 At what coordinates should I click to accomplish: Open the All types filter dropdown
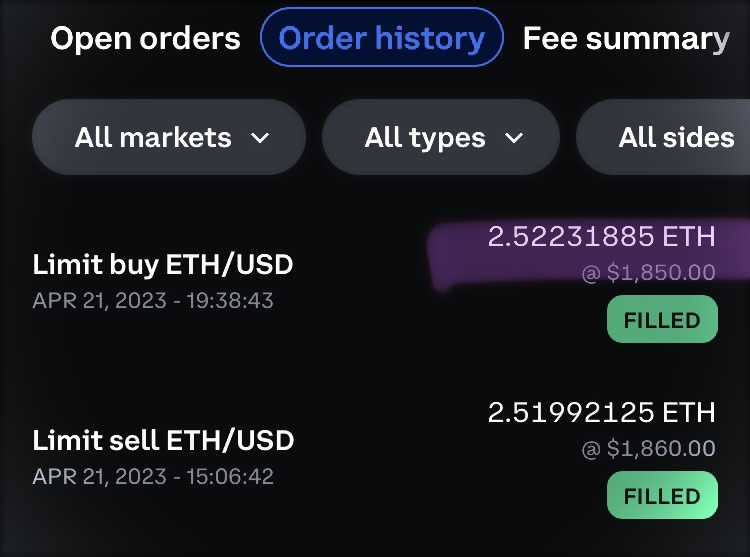pos(441,138)
